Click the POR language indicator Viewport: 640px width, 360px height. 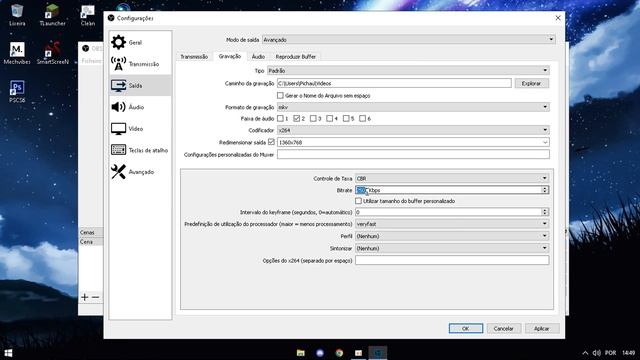[611, 353]
